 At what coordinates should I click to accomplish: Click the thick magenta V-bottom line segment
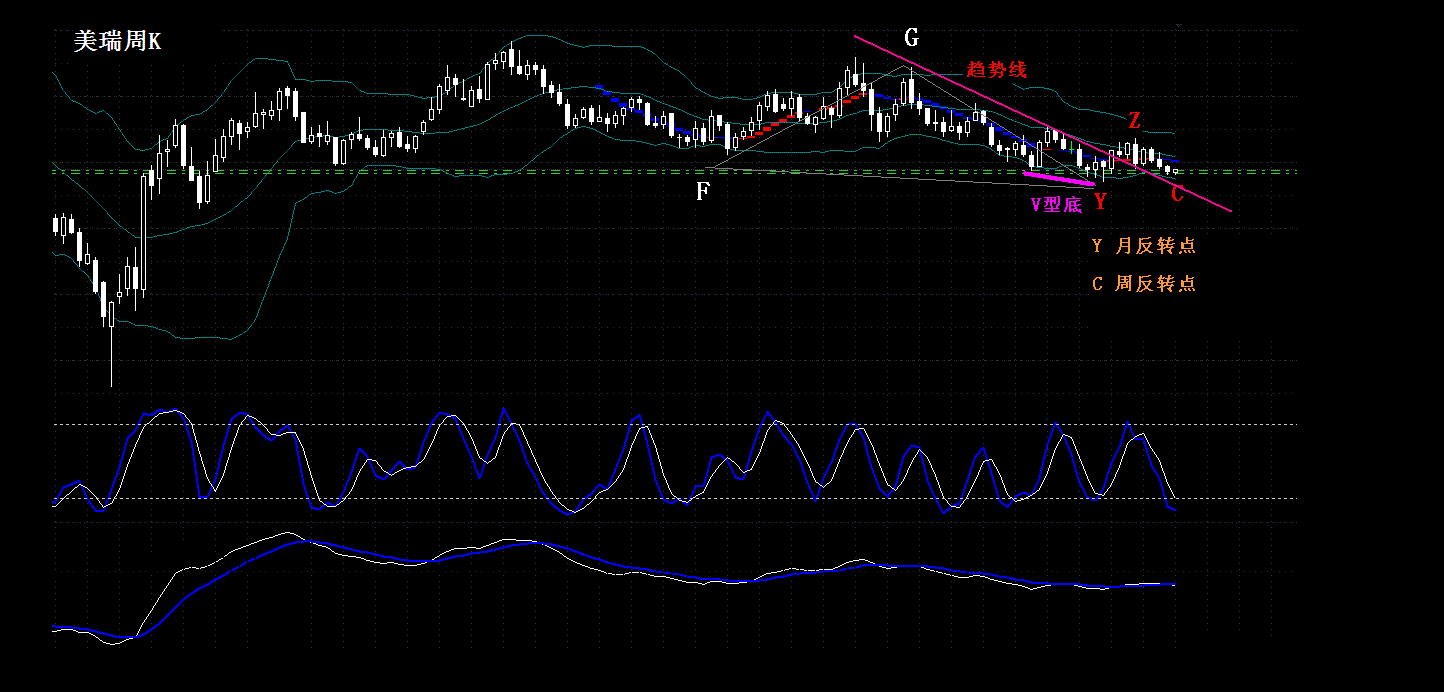coord(1060,178)
